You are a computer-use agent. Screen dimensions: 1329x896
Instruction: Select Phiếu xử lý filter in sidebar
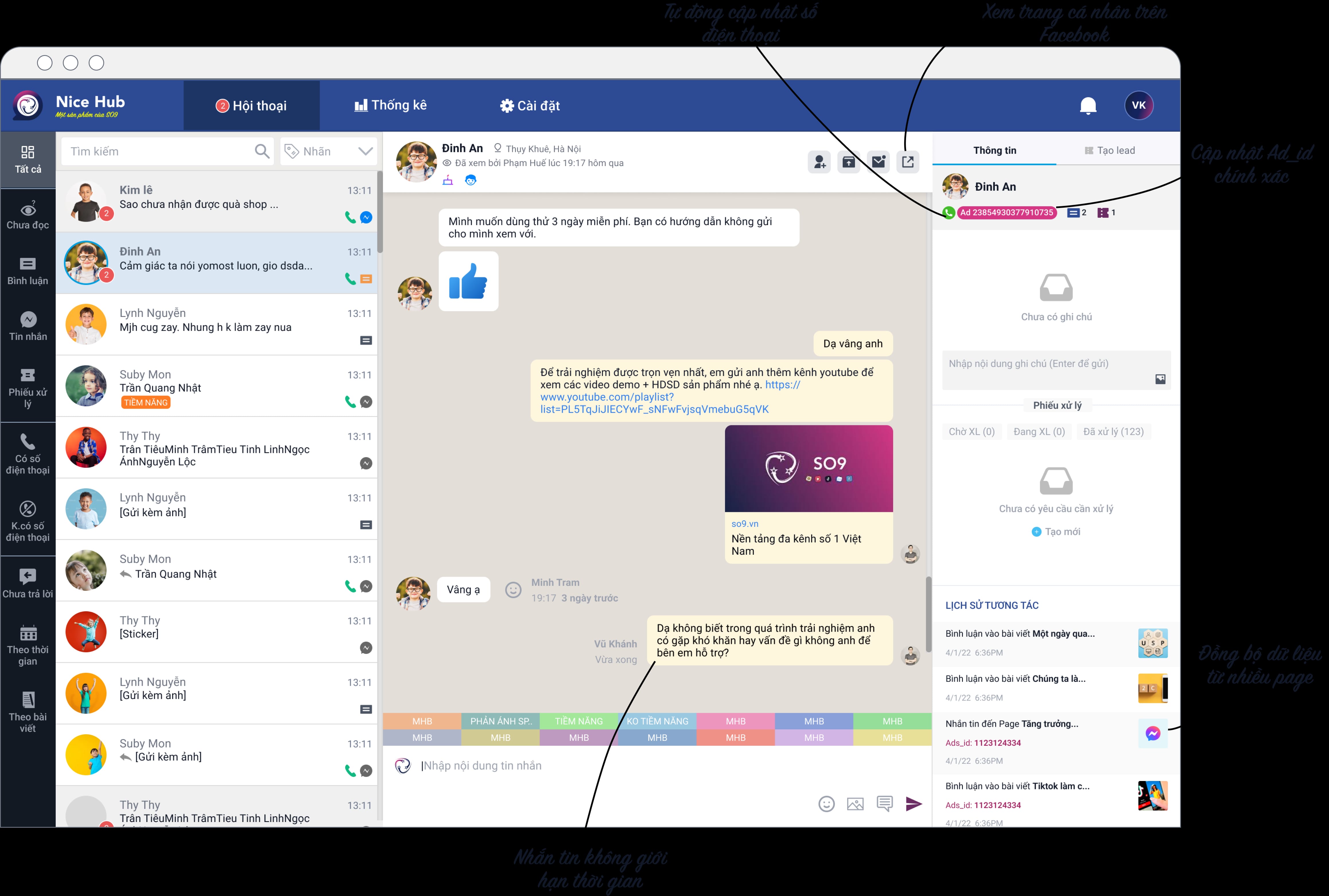pyautogui.click(x=28, y=389)
